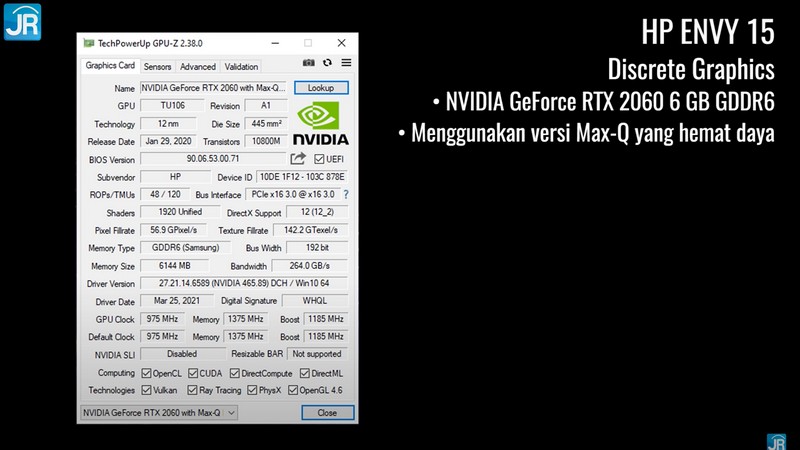Click the ROPs/TMUs value 48 / 120
800x450 pixels.
point(165,194)
